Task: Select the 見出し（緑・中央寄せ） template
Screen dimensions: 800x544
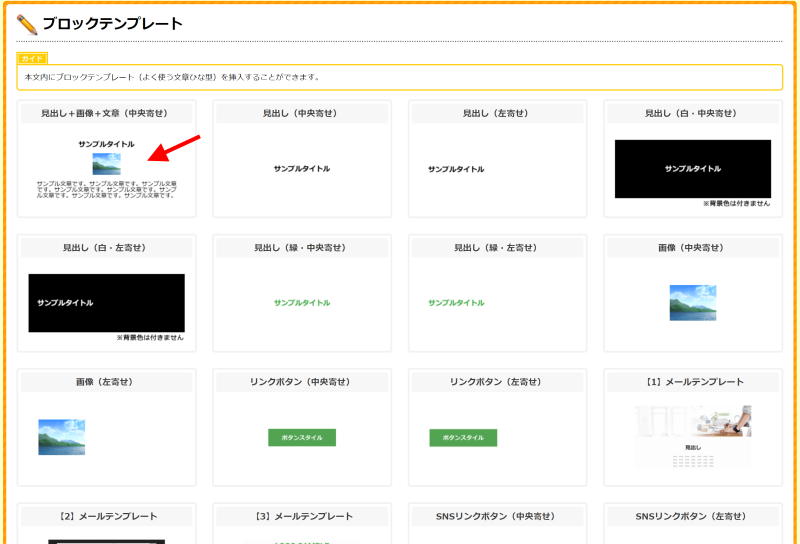Action: pos(302,293)
